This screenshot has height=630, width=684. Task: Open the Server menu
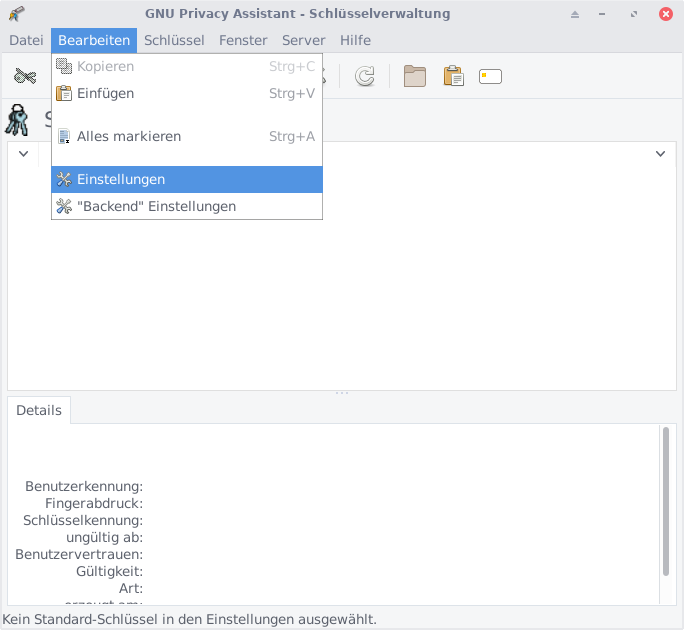[303, 40]
